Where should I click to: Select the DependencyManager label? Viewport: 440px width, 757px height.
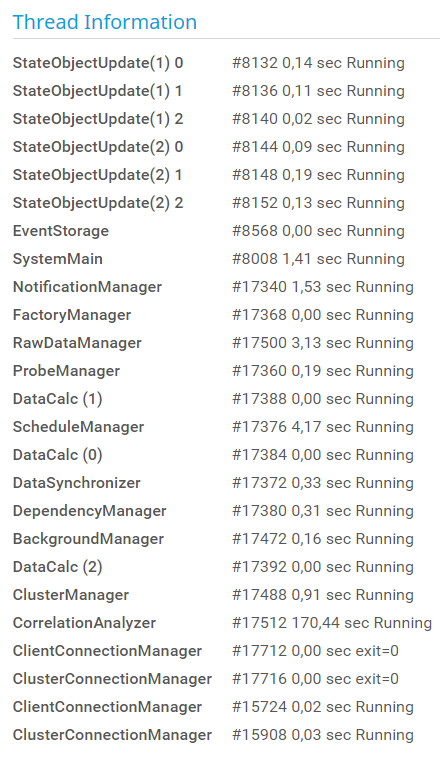tap(89, 511)
